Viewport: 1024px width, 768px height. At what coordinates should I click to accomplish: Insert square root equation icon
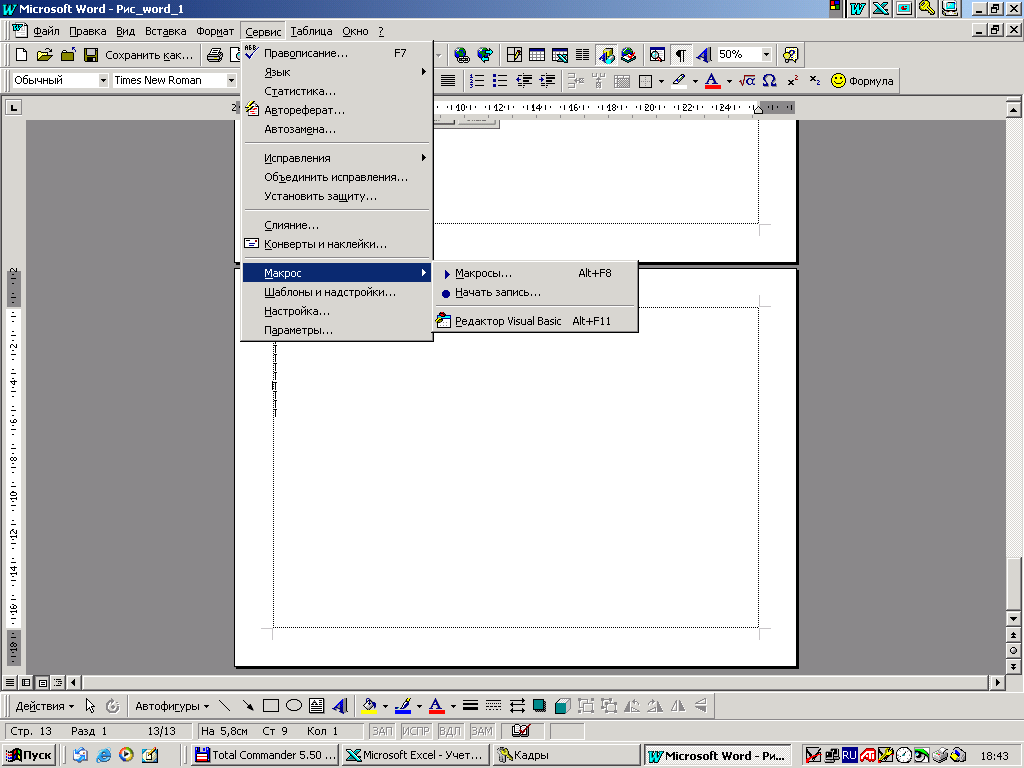click(x=746, y=80)
